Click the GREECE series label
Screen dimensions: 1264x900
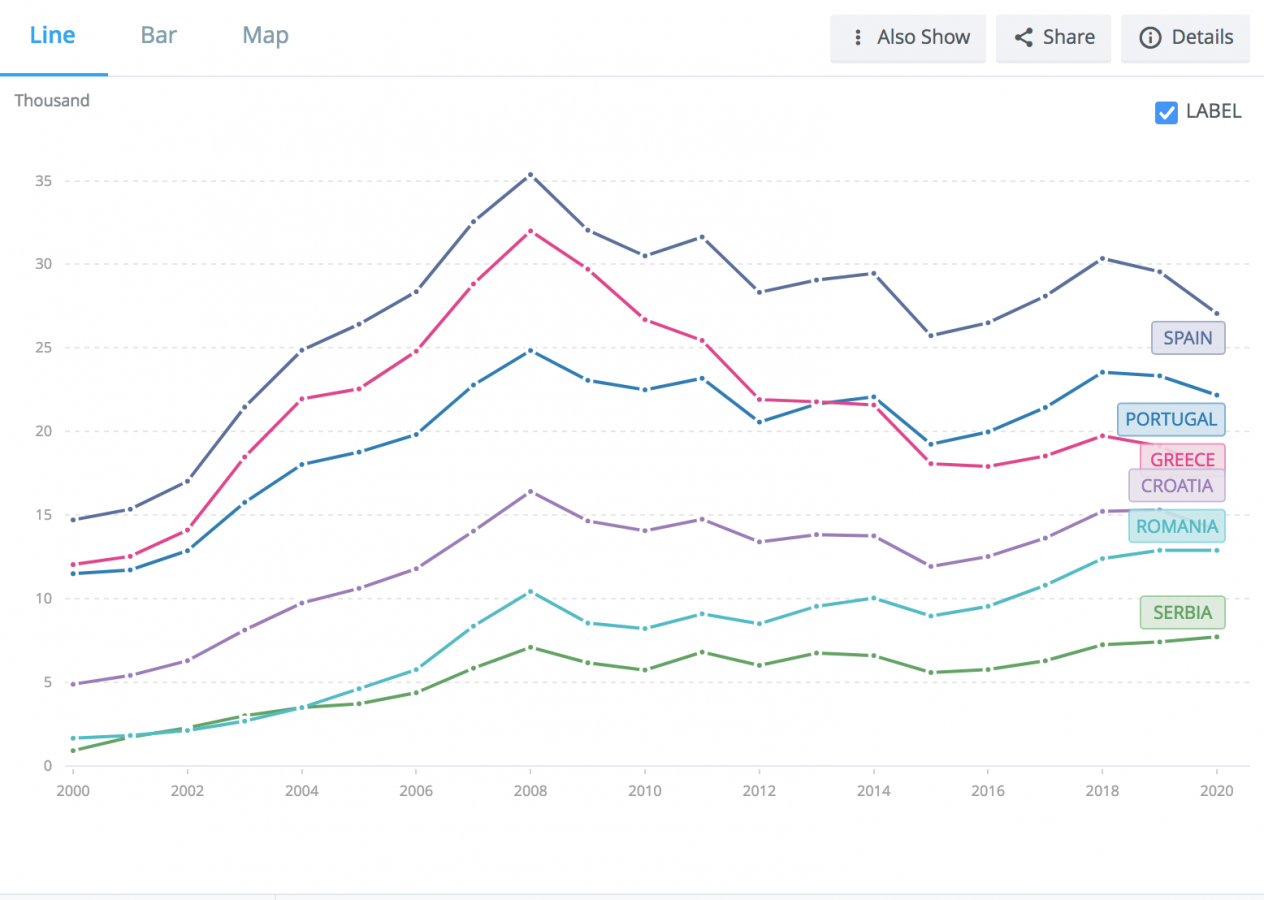1182,460
